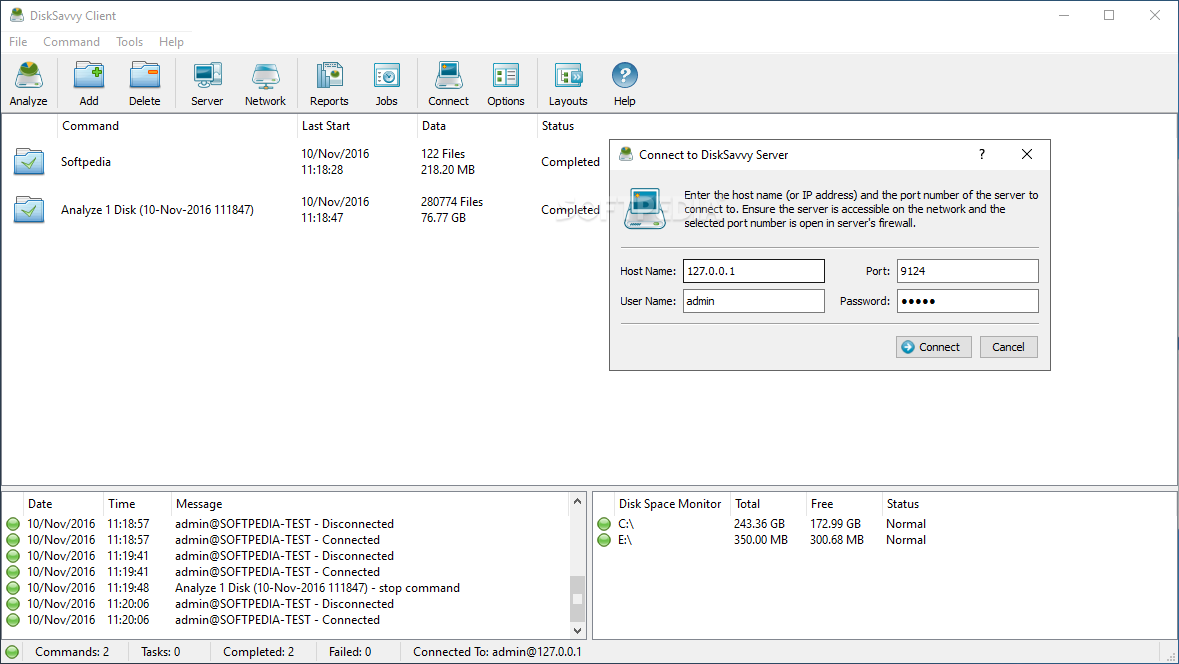Click '280774 Files' data cell
The image size is (1179, 664).
click(x=452, y=202)
